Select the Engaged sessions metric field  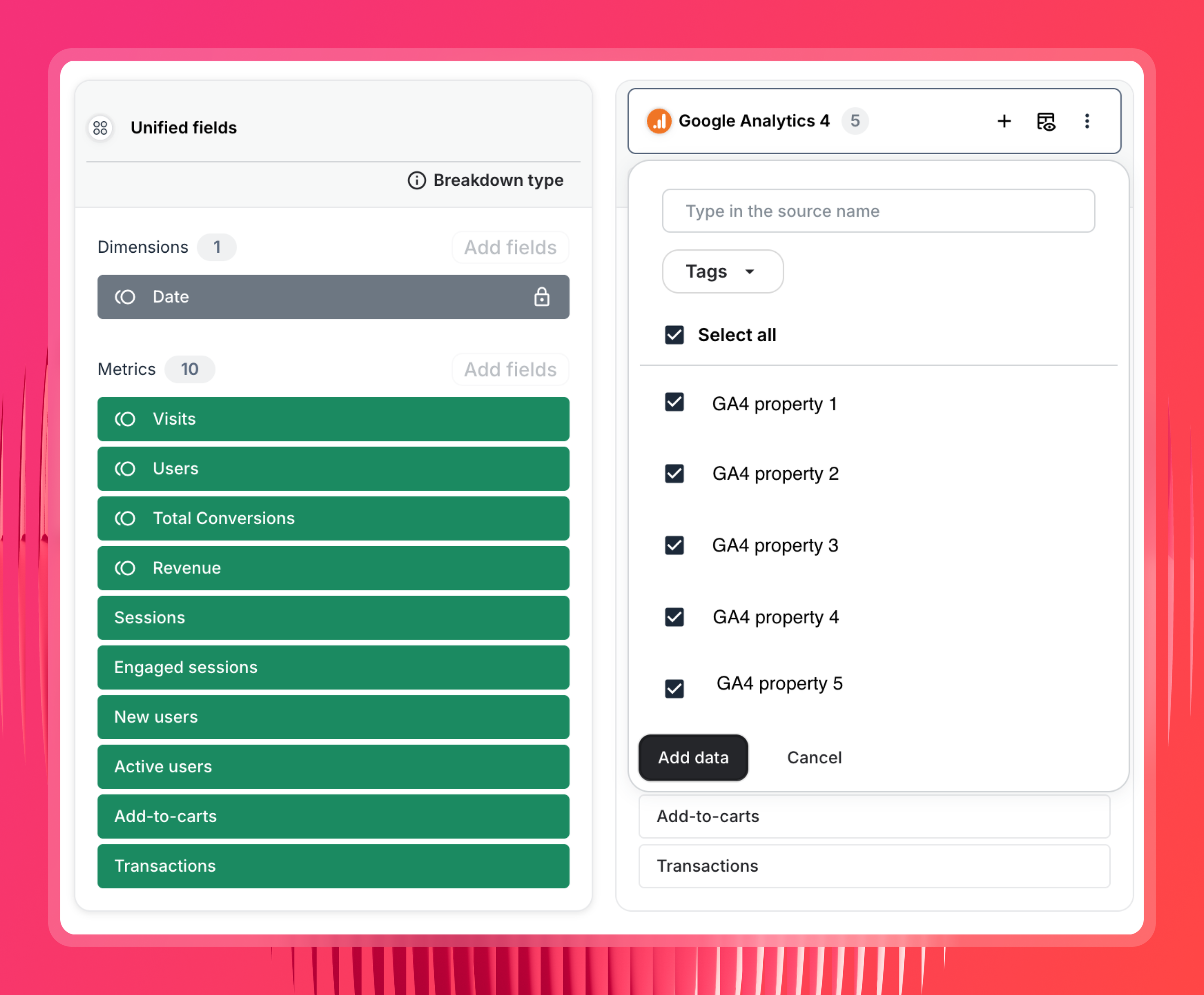[x=333, y=667]
